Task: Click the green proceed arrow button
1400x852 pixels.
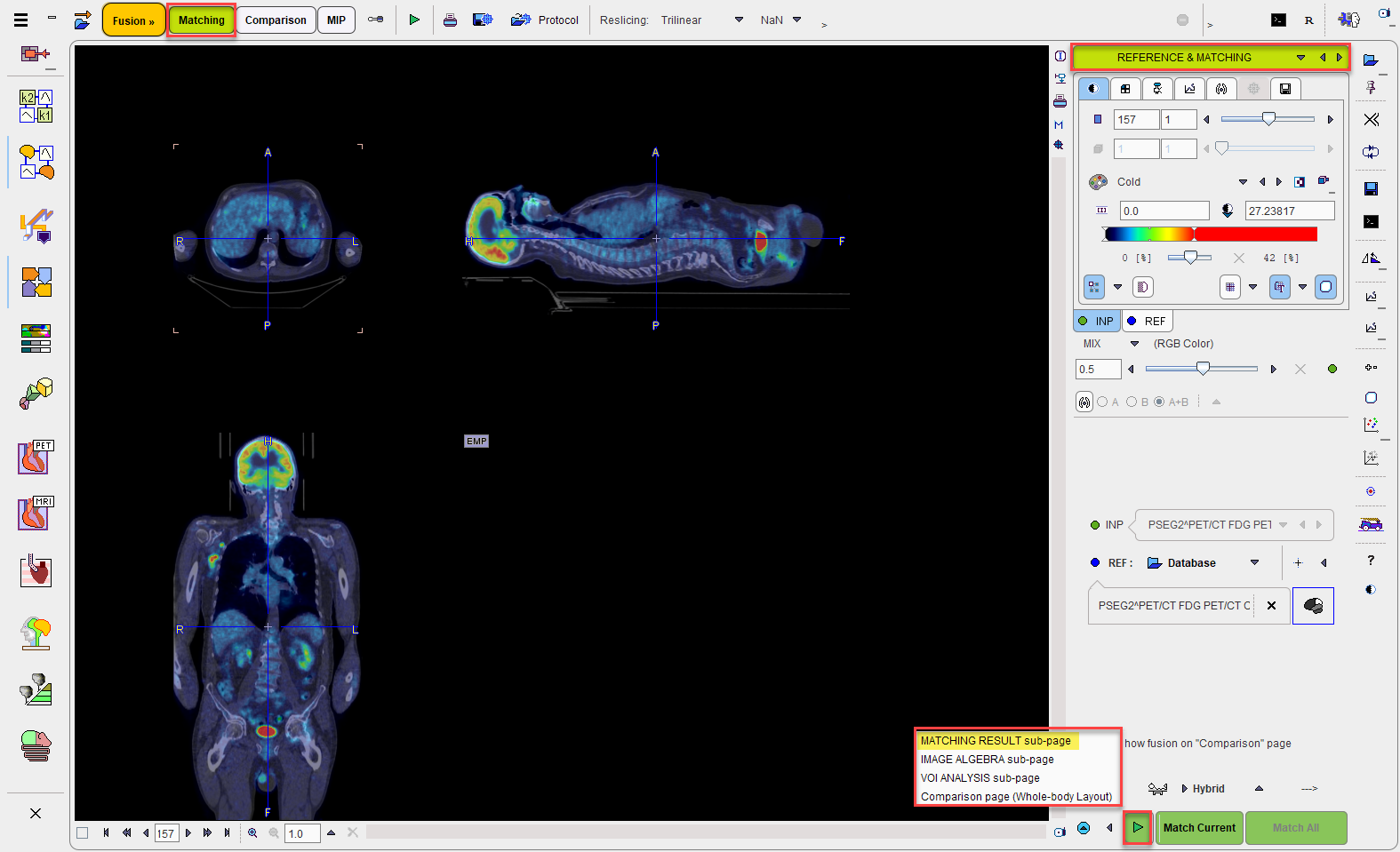Action: [x=1138, y=828]
